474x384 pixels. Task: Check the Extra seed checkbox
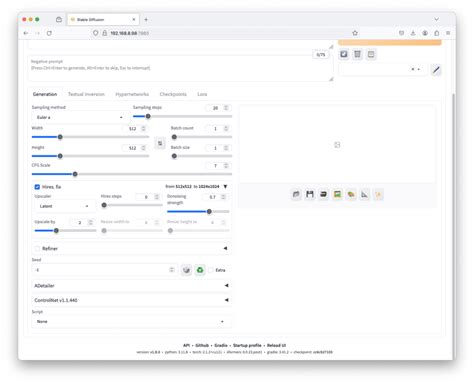(211, 270)
